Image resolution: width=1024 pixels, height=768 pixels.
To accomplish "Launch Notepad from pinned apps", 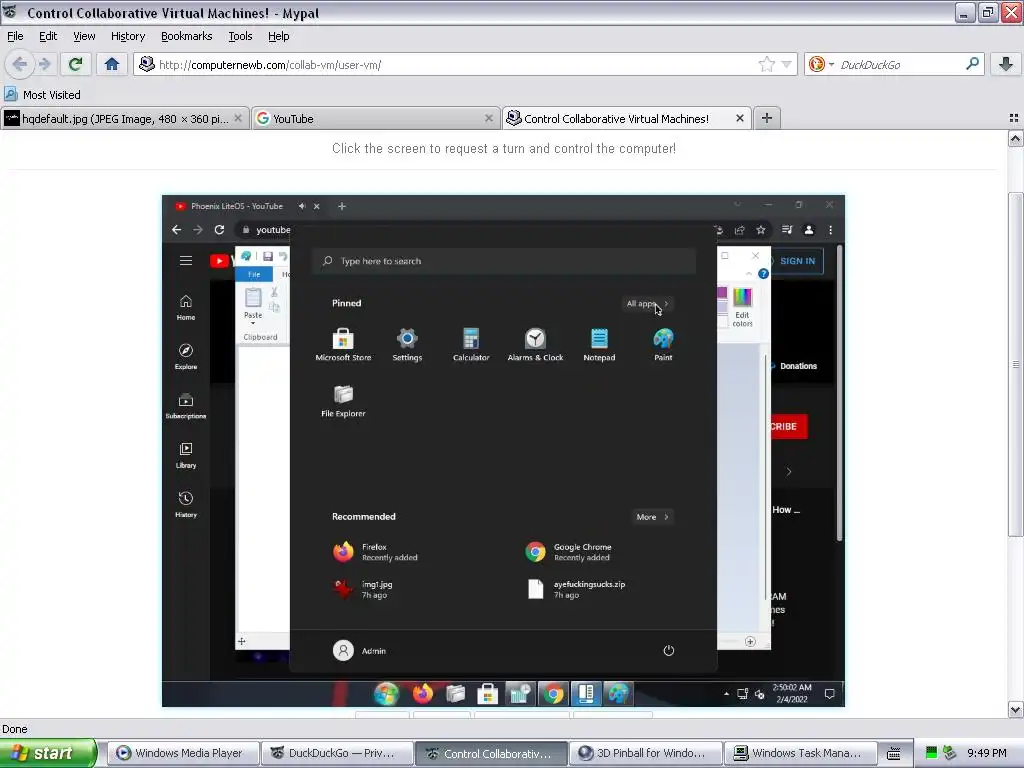I will click(x=599, y=345).
